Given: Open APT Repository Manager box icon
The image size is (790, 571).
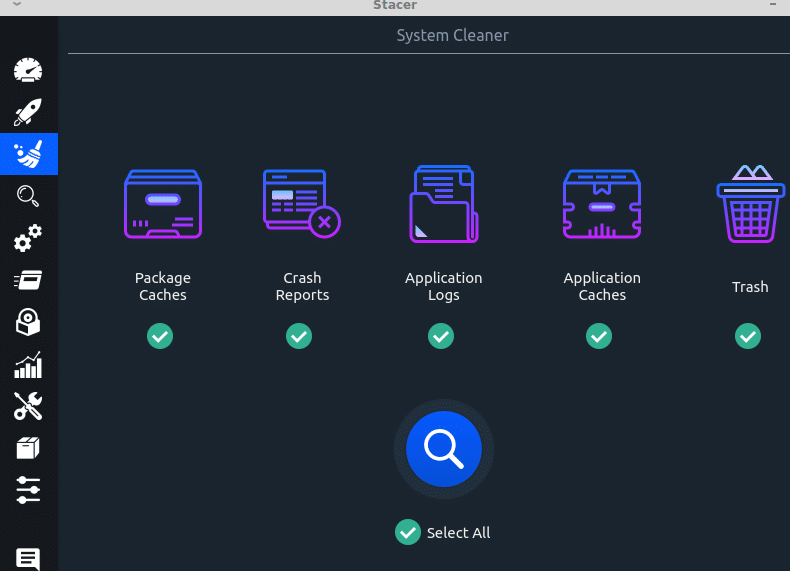Looking at the screenshot, I should [x=28, y=448].
